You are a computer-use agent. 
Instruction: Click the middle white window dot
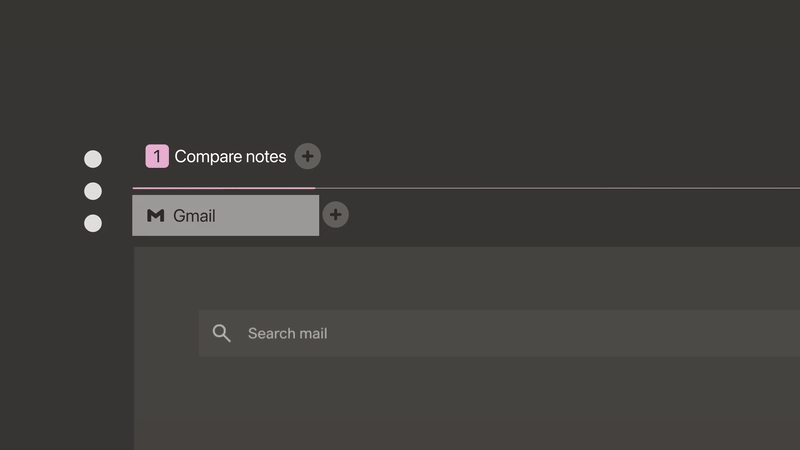click(93, 191)
